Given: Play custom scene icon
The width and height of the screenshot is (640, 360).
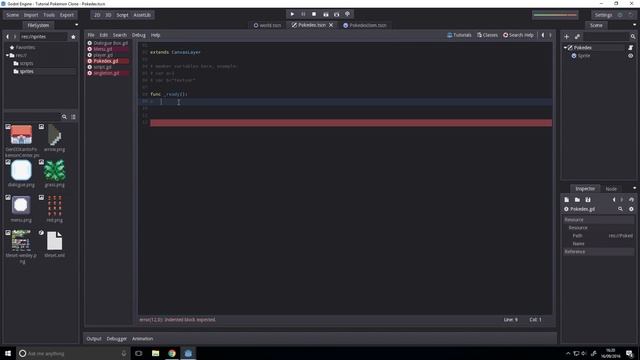Looking at the screenshot, I should [x=337, y=14].
